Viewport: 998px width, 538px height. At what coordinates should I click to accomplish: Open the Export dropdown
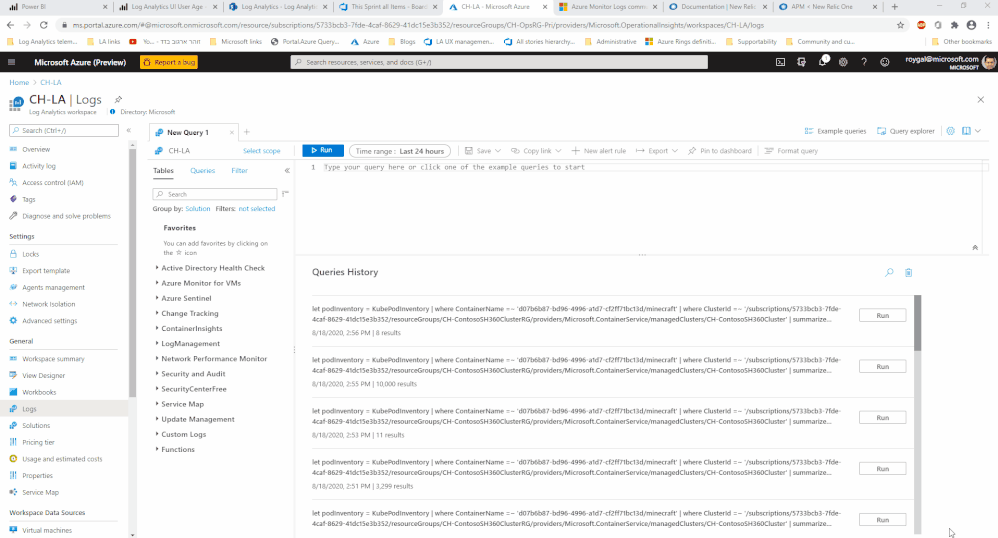click(657, 151)
